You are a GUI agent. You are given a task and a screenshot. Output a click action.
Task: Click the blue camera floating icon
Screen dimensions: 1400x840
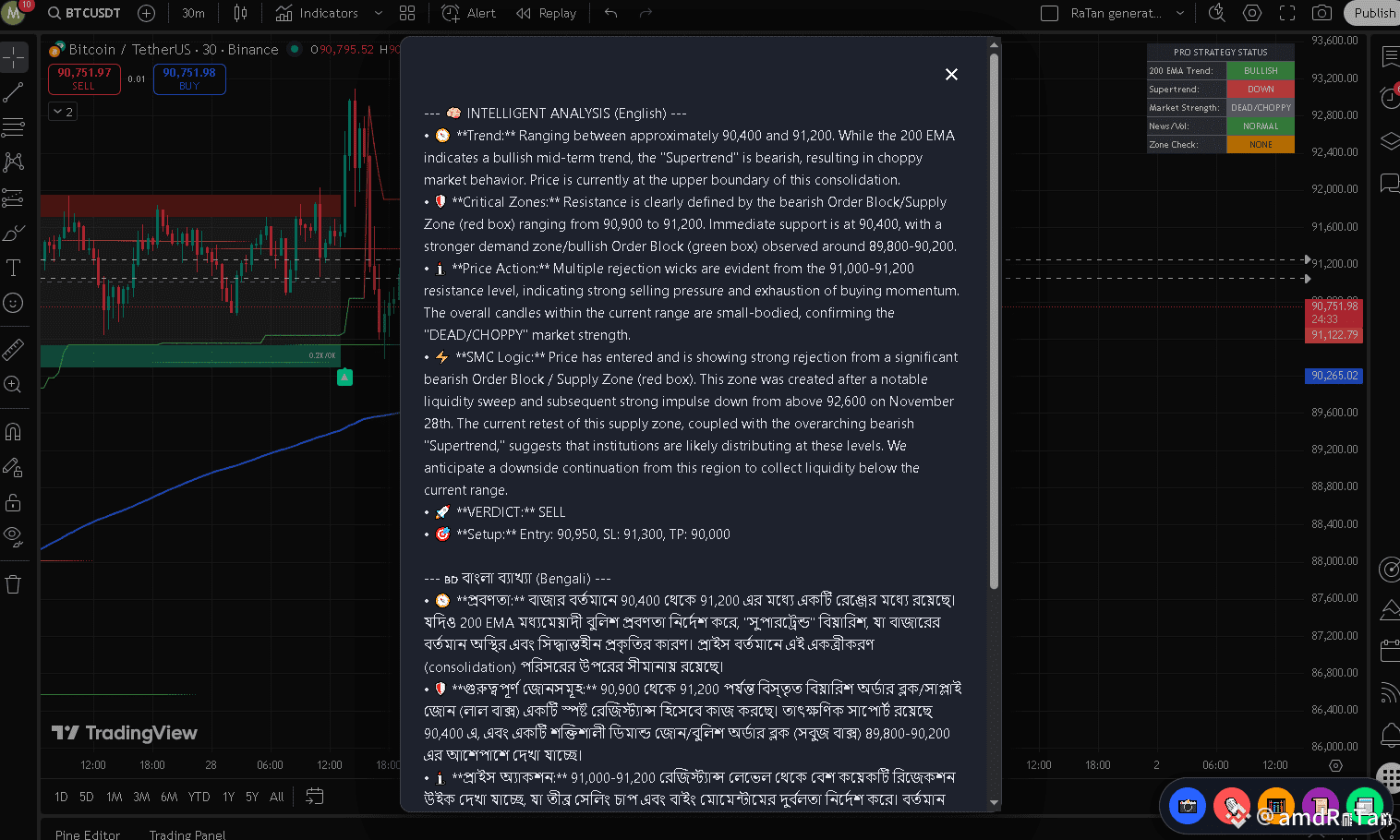[1188, 807]
